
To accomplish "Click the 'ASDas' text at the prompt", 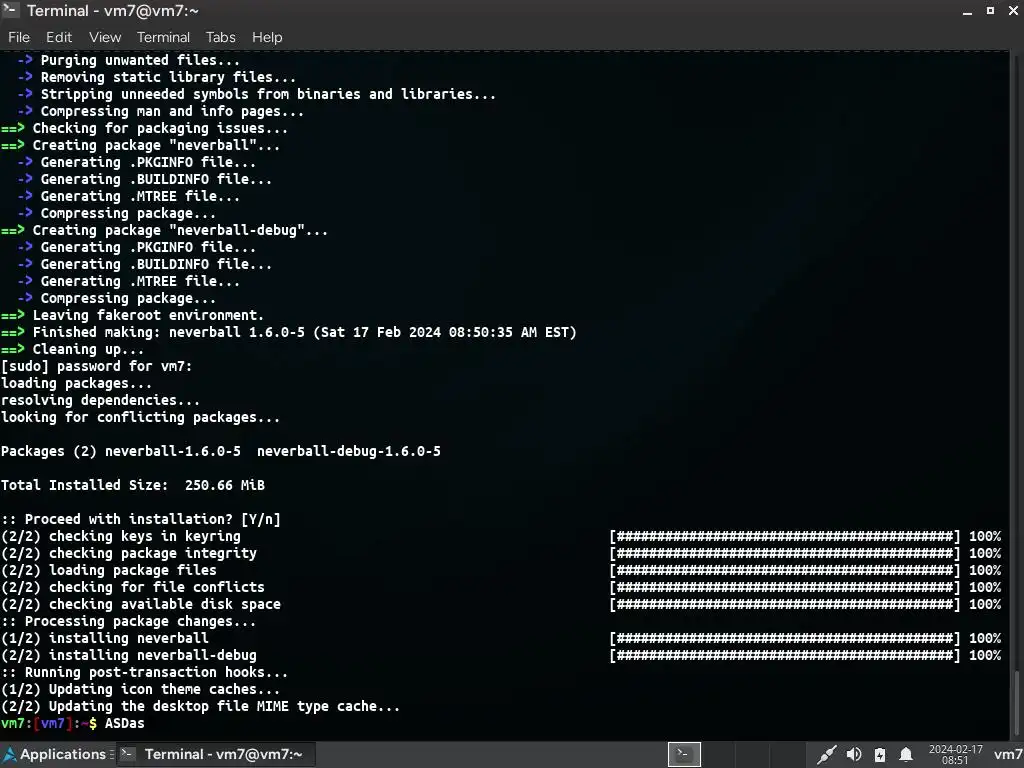I will click(124, 723).
